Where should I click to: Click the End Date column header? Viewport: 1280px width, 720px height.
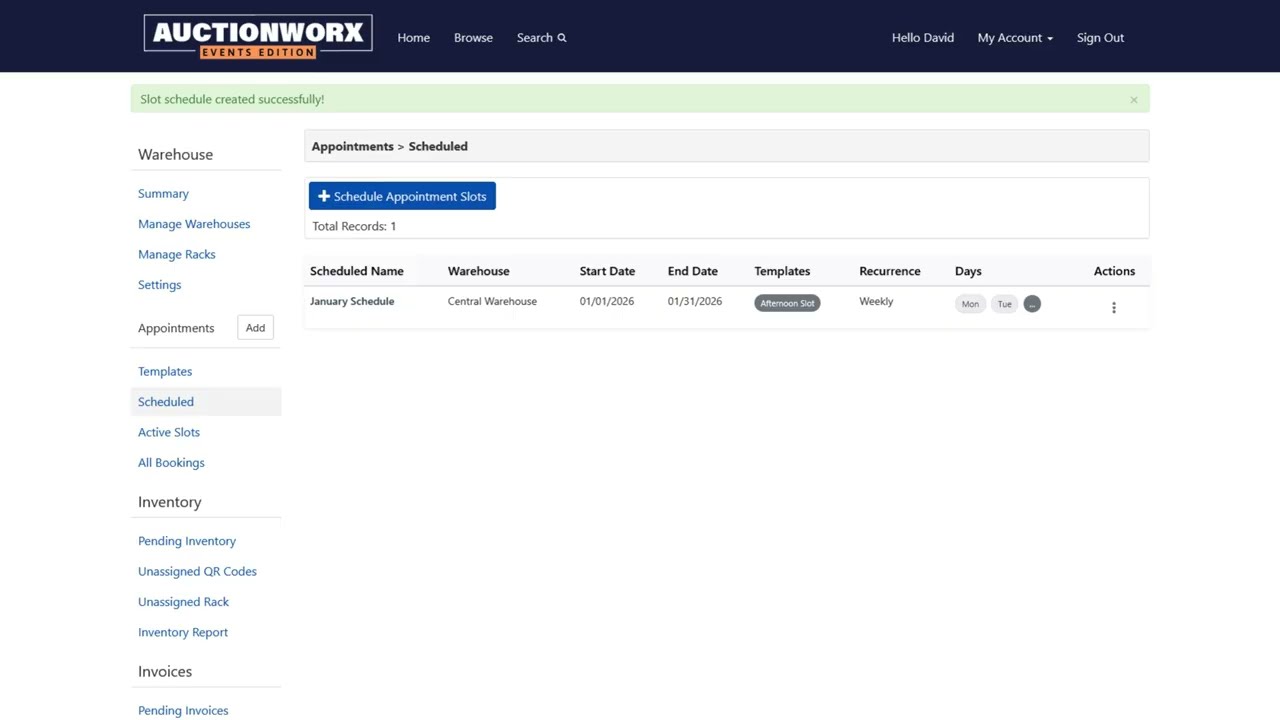pos(692,271)
